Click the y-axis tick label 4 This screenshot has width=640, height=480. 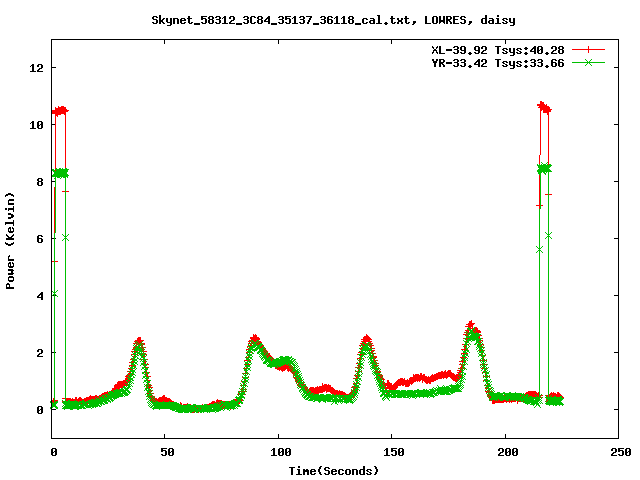tap(40, 296)
